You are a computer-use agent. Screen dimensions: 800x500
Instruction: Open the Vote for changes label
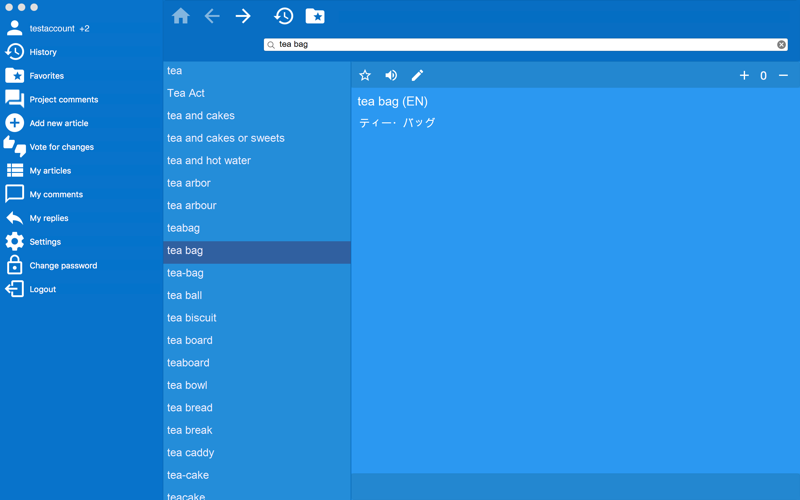[x=62, y=147]
